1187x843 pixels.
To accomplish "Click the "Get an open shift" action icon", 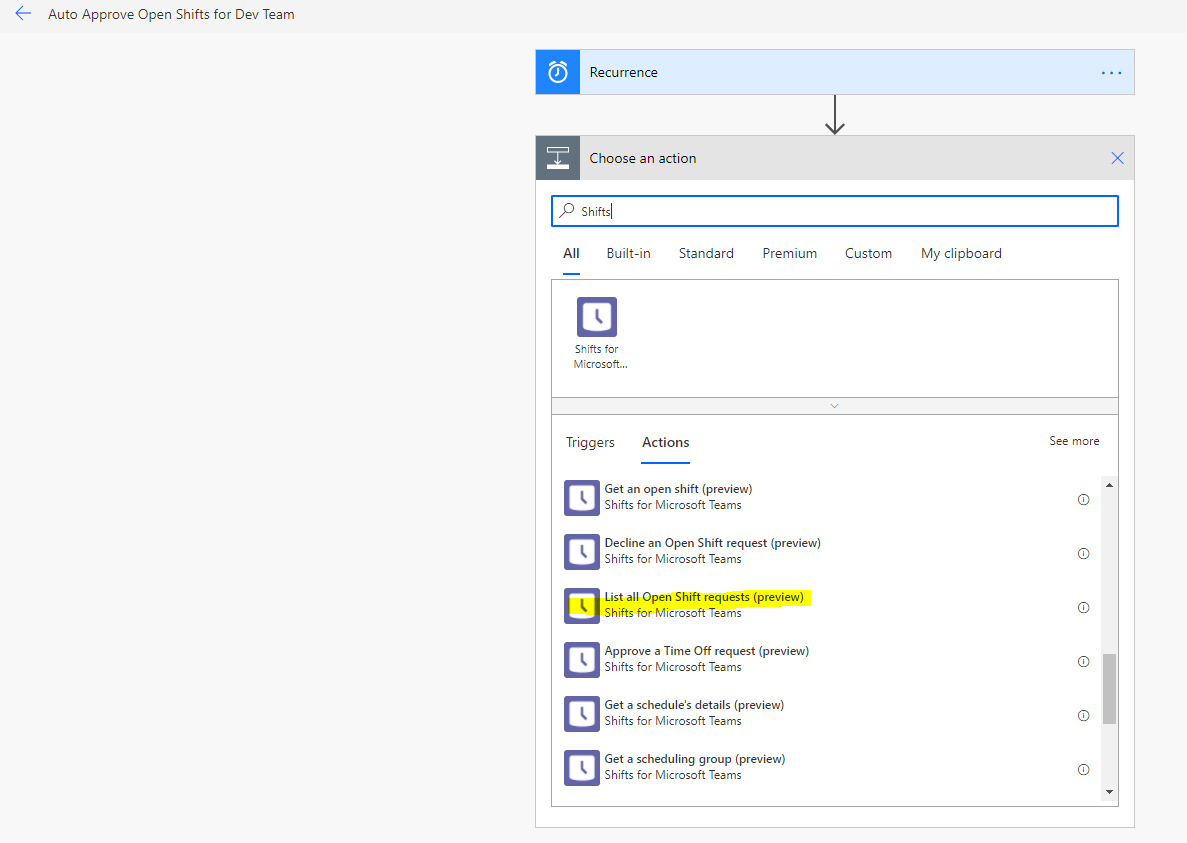I will pyautogui.click(x=581, y=498).
